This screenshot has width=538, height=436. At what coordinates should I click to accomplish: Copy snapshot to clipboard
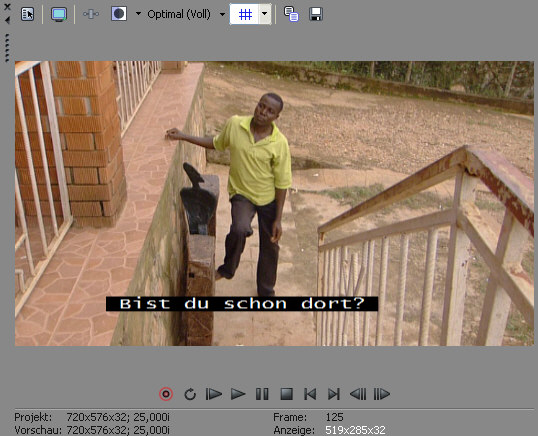point(291,14)
